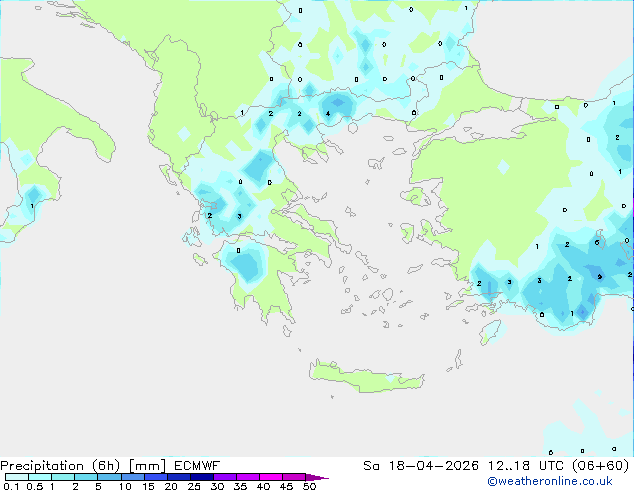The width and height of the screenshot is (634, 490).
Task: Click the 15–20 mm legend color swatch
Action: click(x=156, y=477)
